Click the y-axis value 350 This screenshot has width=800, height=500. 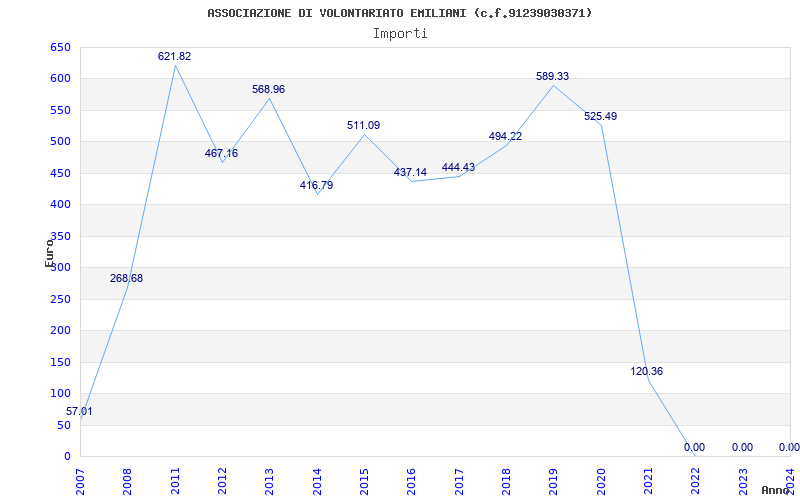click(x=60, y=236)
